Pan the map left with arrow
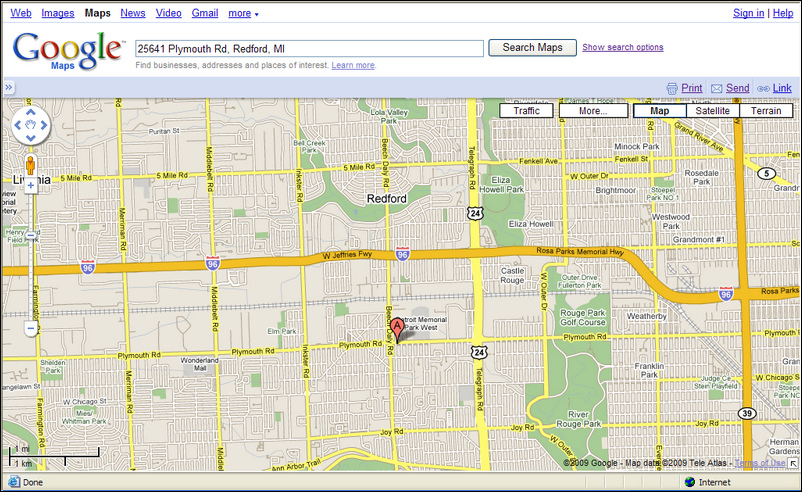The width and height of the screenshot is (802, 492). coord(17,127)
